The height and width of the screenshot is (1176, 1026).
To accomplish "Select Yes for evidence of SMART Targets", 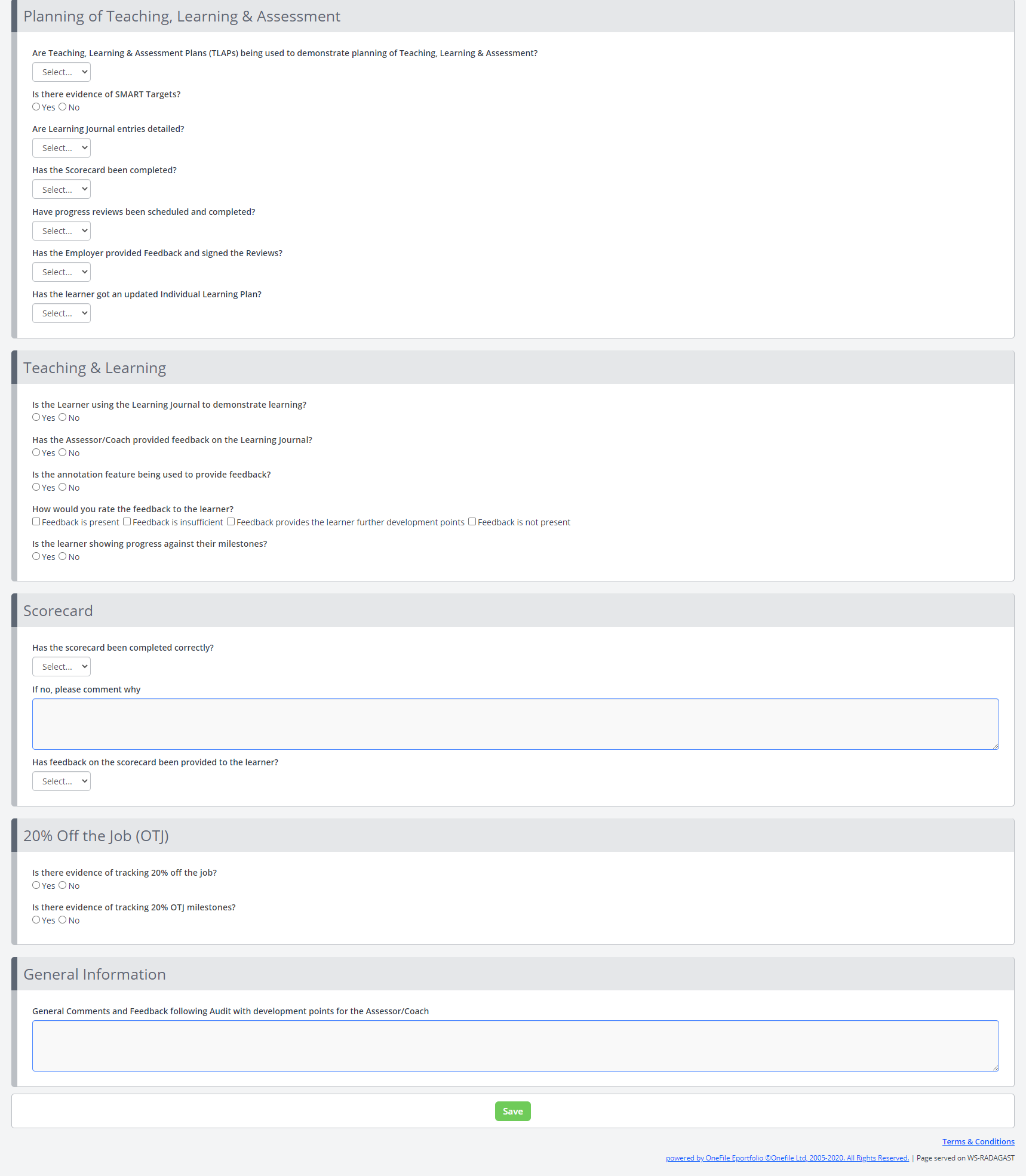I will pyautogui.click(x=36, y=107).
